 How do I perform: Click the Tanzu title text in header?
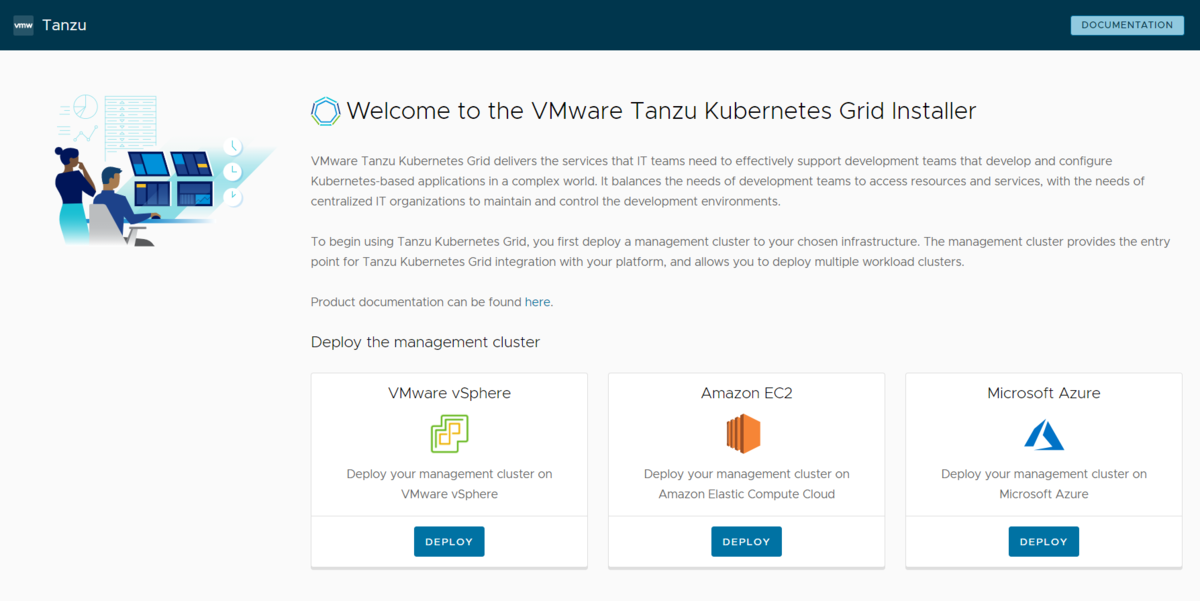[64, 25]
